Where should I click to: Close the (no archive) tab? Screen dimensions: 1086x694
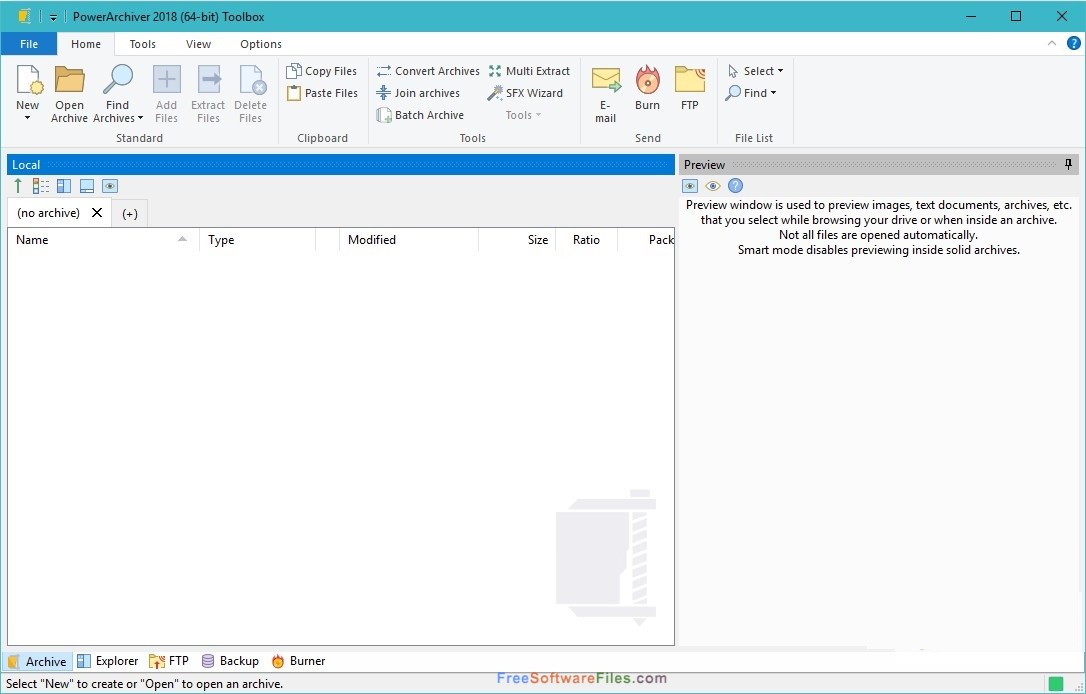click(97, 213)
